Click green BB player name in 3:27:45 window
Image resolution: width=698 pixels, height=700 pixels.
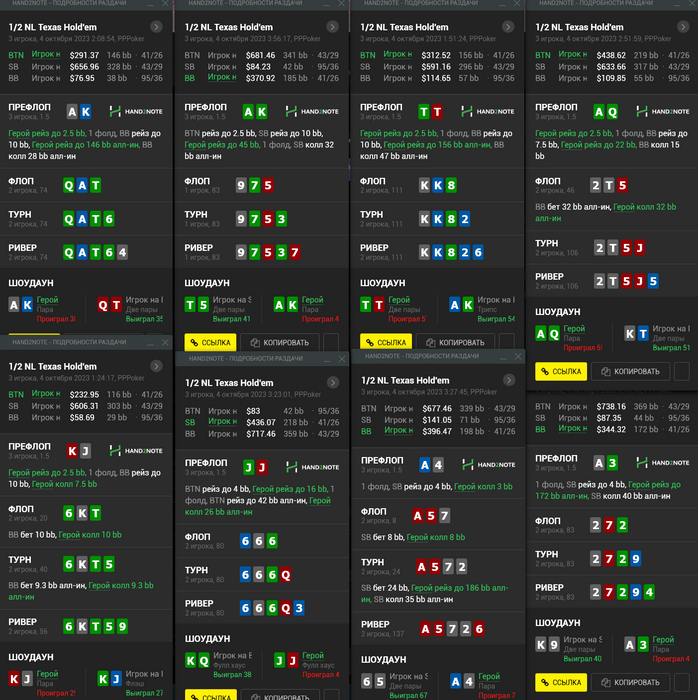click(399, 430)
